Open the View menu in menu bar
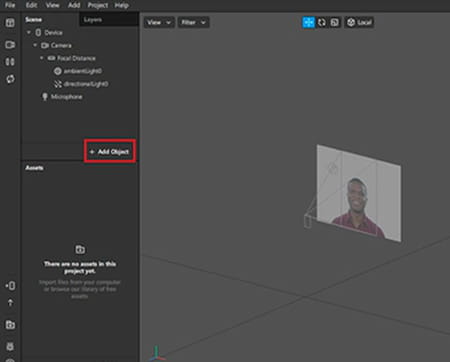 (52, 5)
